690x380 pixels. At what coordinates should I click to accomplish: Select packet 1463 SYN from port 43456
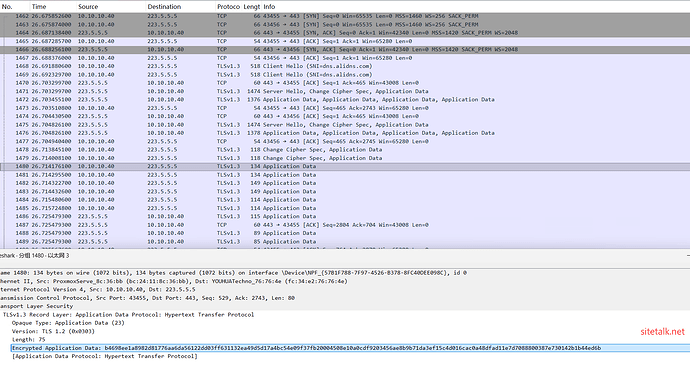345,25
